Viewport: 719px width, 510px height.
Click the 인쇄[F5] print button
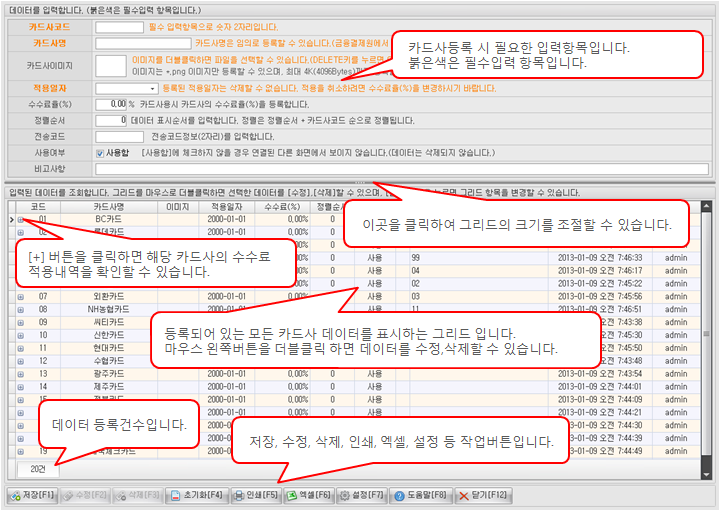256,495
